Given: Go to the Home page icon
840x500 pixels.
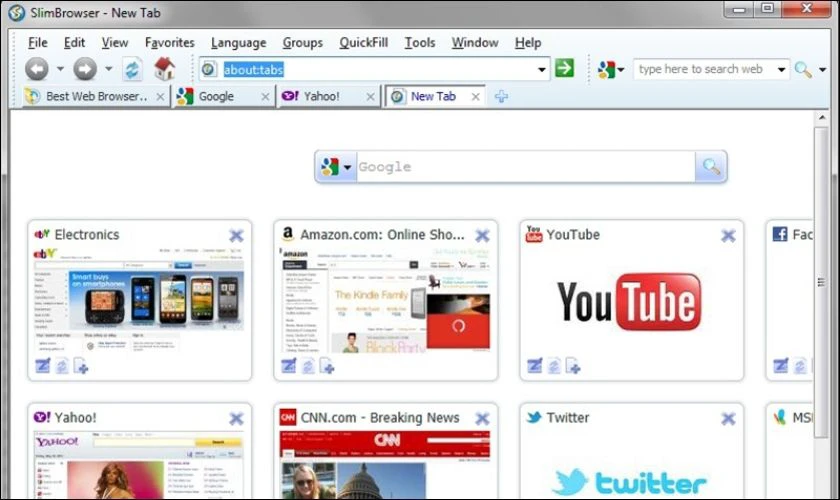Looking at the screenshot, I should click(164, 69).
